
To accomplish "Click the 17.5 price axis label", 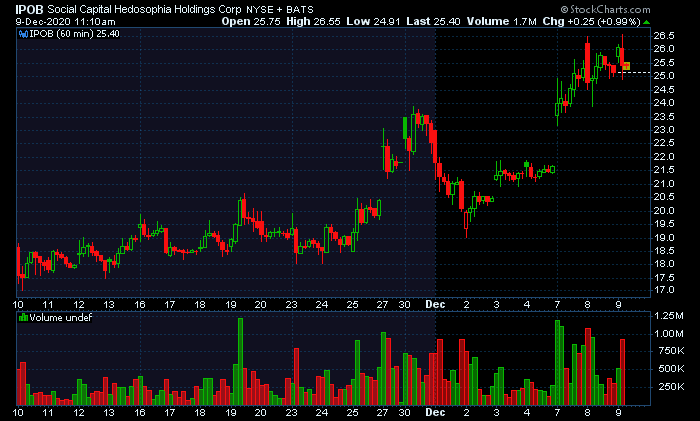I will 664,278.
